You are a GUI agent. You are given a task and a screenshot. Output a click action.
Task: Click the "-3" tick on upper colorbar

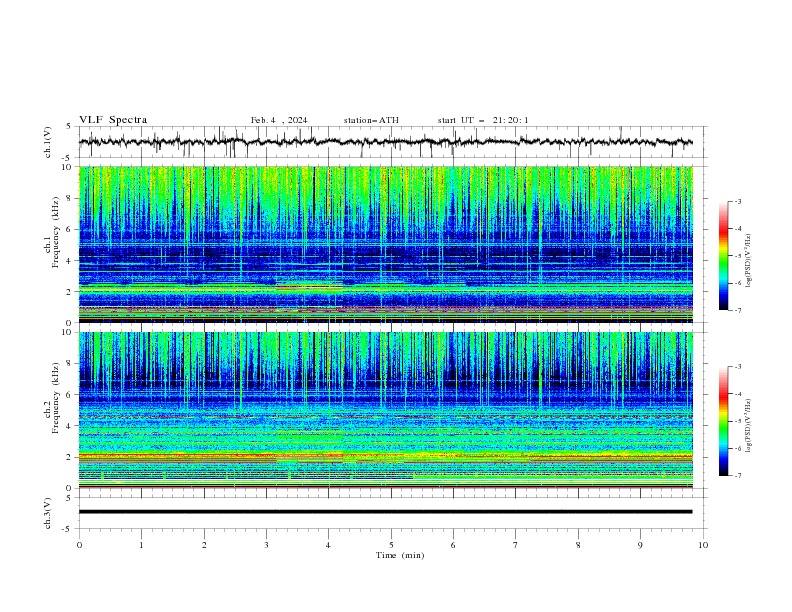[738, 201]
